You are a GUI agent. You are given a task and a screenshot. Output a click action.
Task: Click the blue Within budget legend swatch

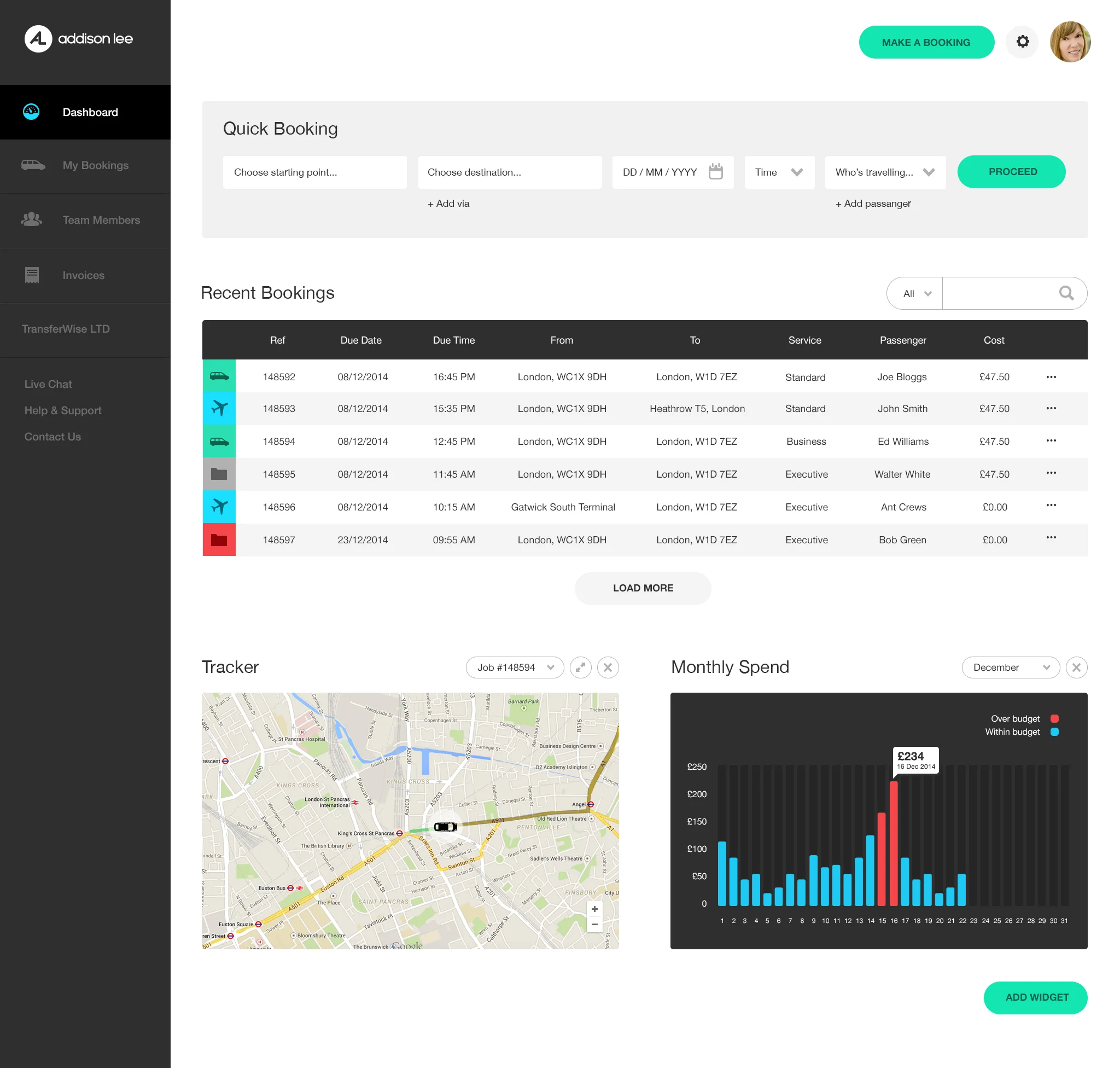point(1054,732)
